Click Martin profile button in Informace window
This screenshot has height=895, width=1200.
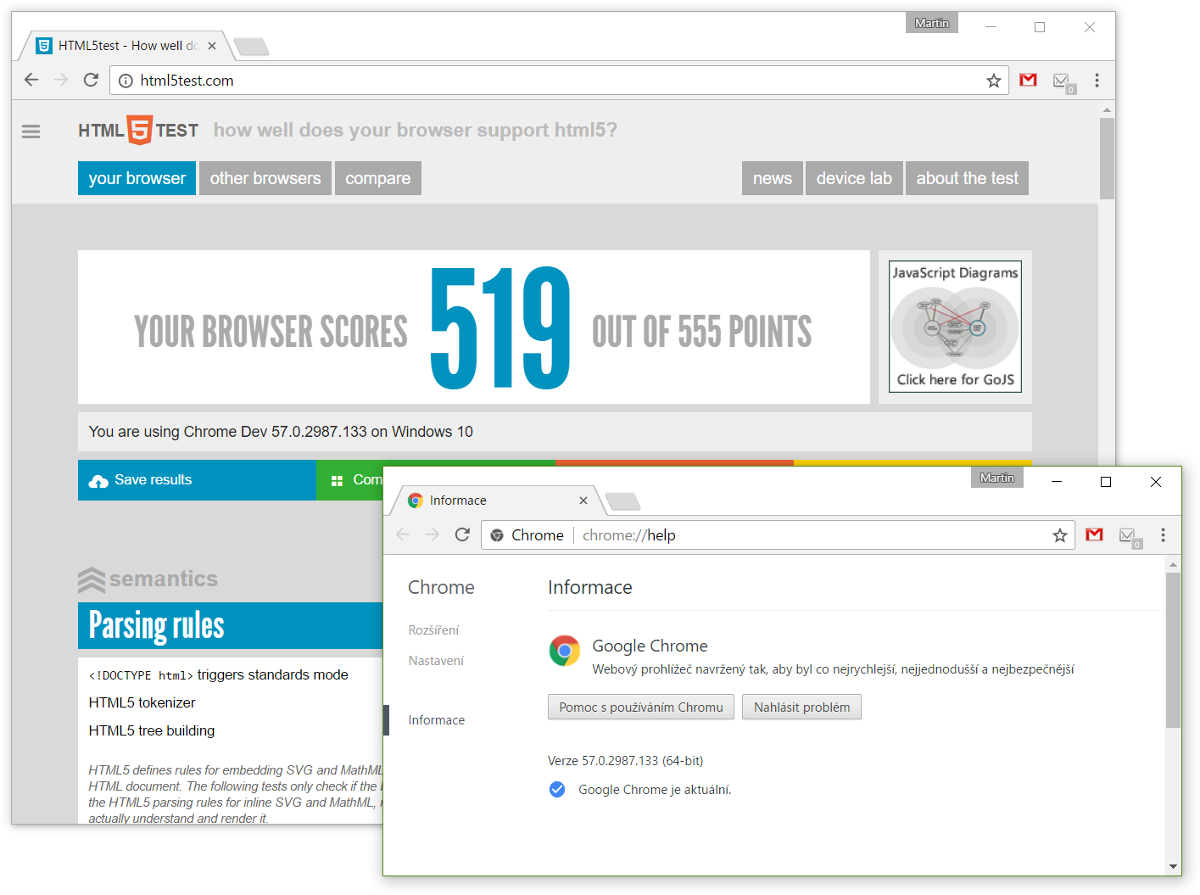[997, 478]
